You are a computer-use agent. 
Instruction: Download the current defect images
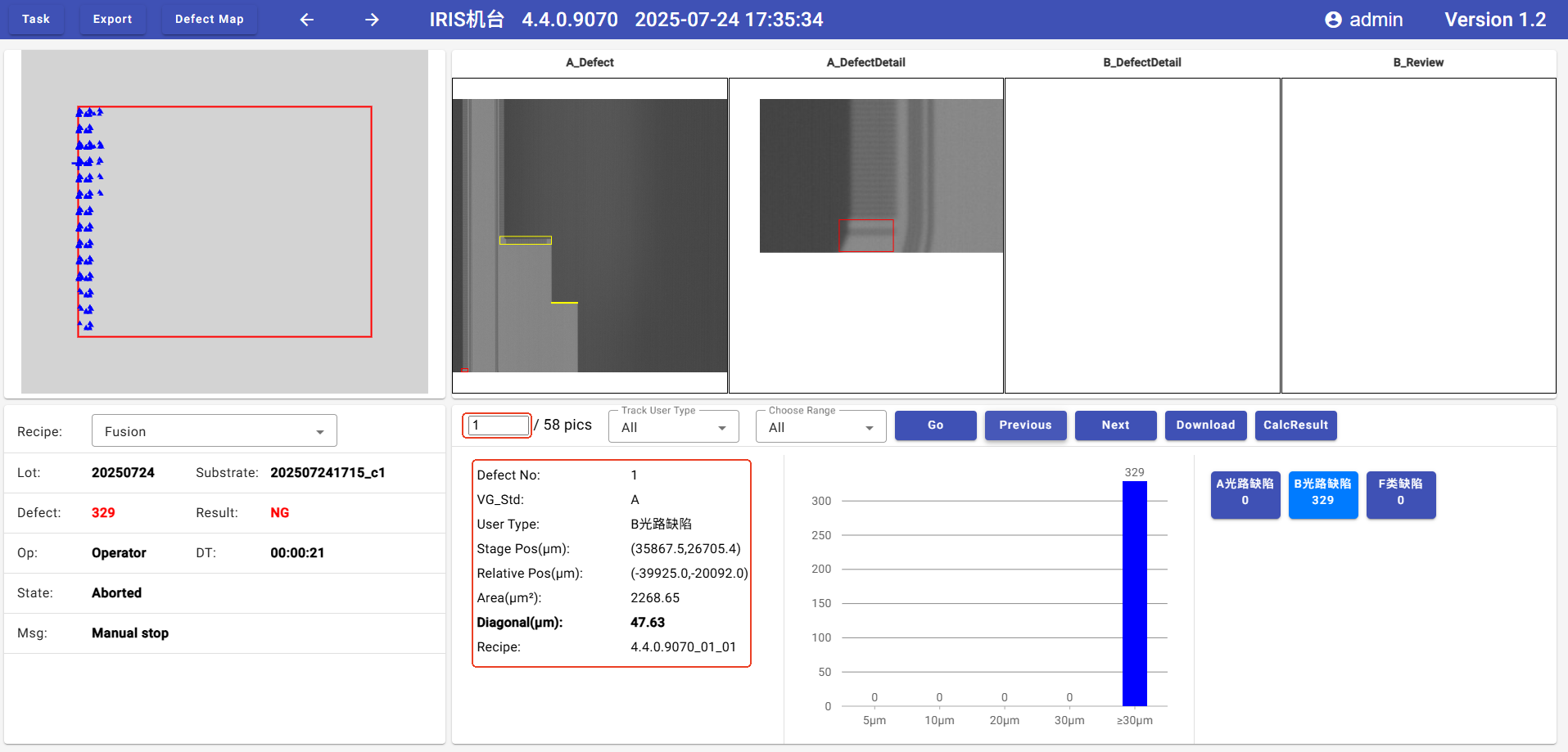pos(1205,426)
